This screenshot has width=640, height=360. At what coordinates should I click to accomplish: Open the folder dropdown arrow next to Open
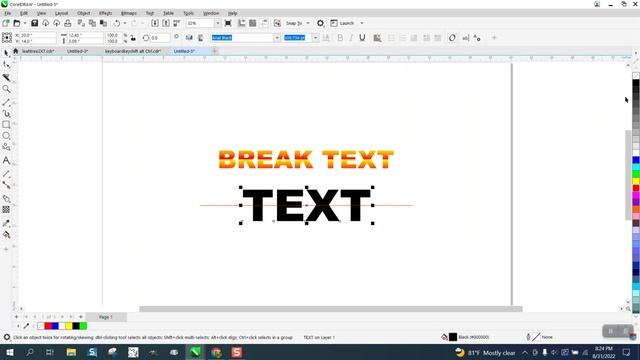(24, 23)
